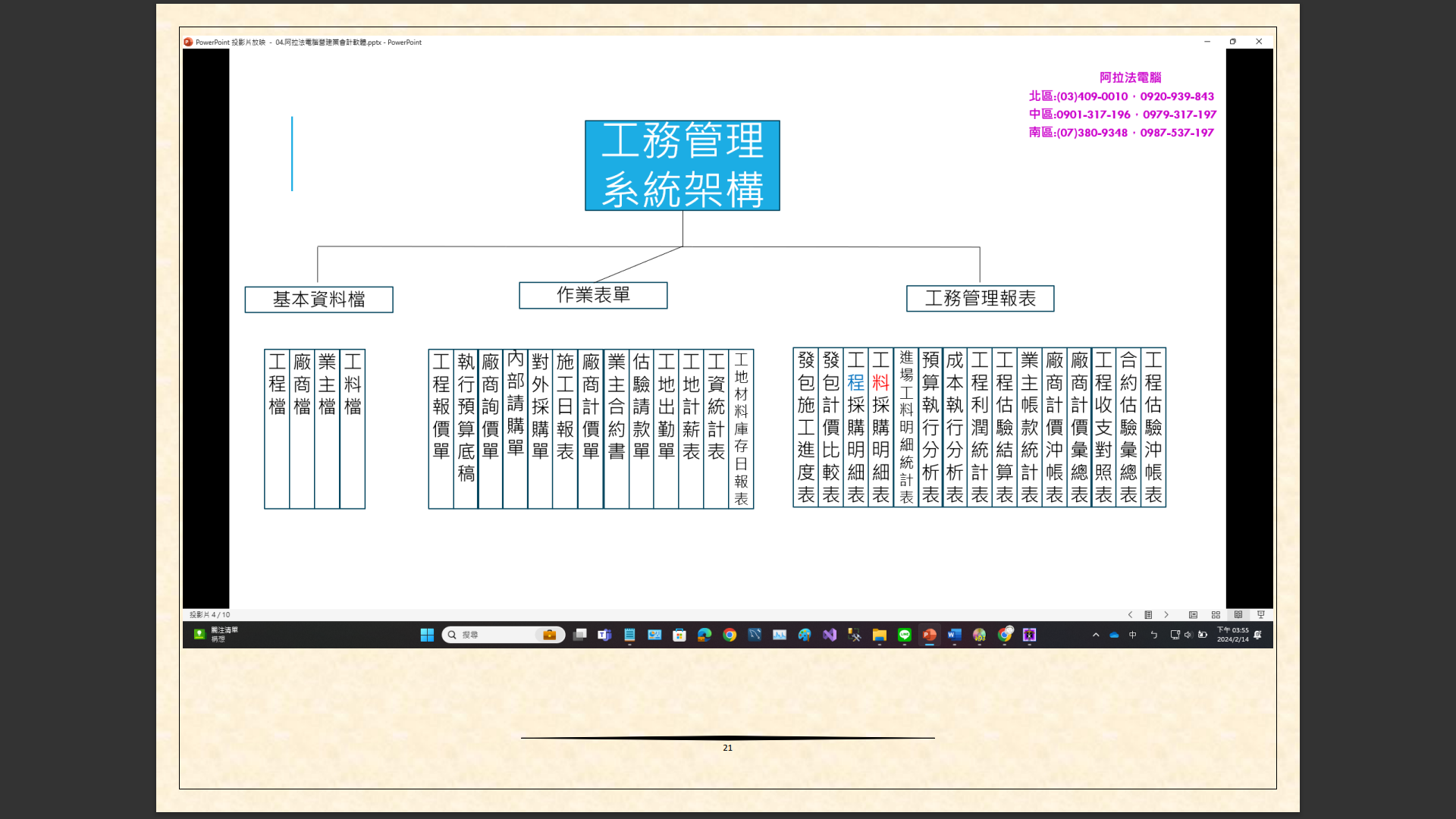Toggle the 中 input method indicator
This screenshot has width=1456, height=819.
(x=1133, y=635)
